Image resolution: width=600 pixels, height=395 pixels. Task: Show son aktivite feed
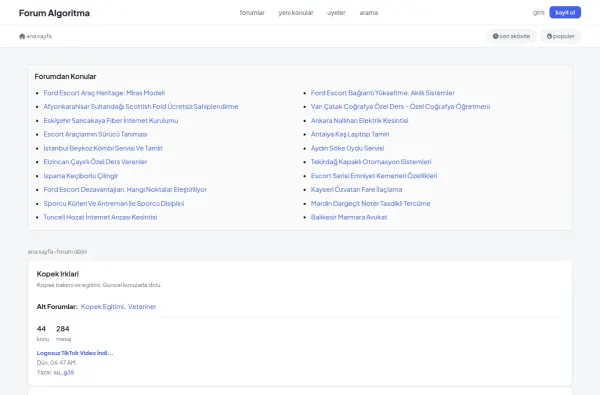511,36
